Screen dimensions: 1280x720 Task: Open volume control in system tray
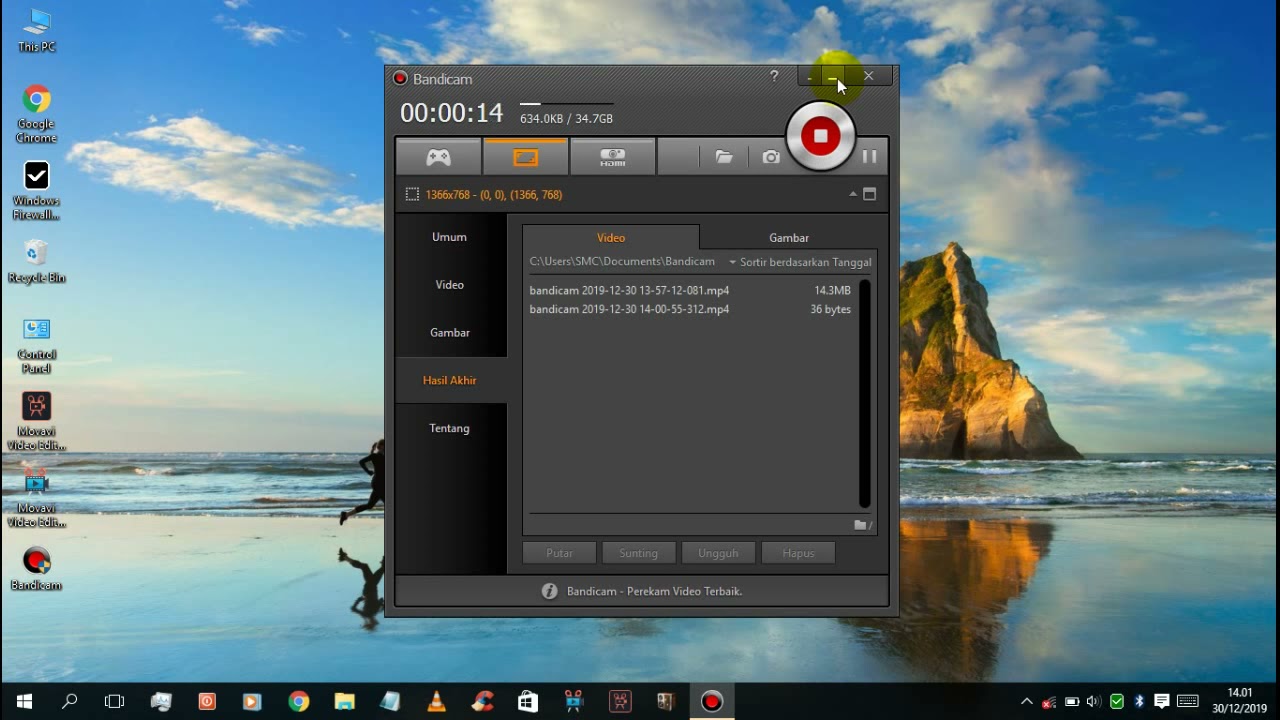(x=1093, y=702)
